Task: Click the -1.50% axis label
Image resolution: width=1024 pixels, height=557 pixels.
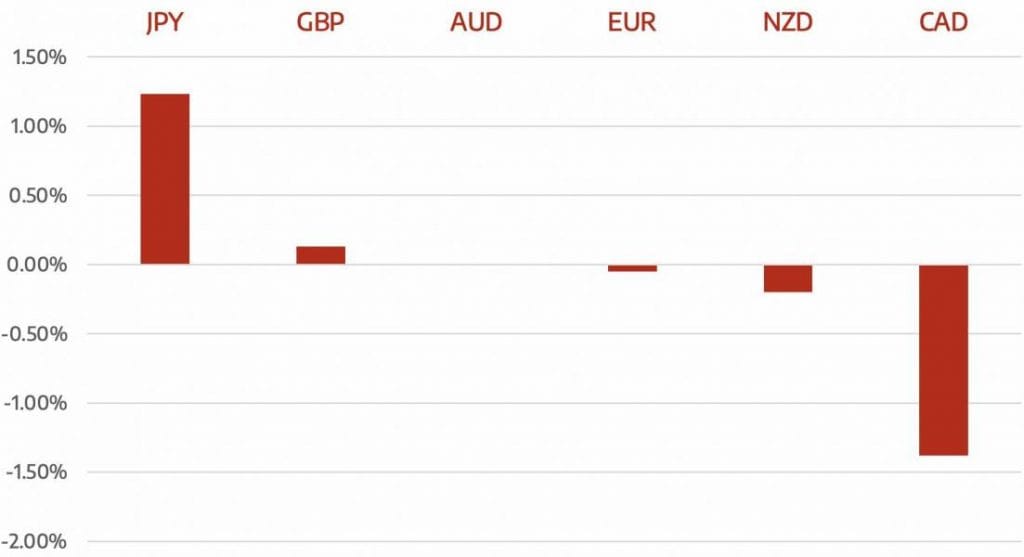Action: (36, 472)
